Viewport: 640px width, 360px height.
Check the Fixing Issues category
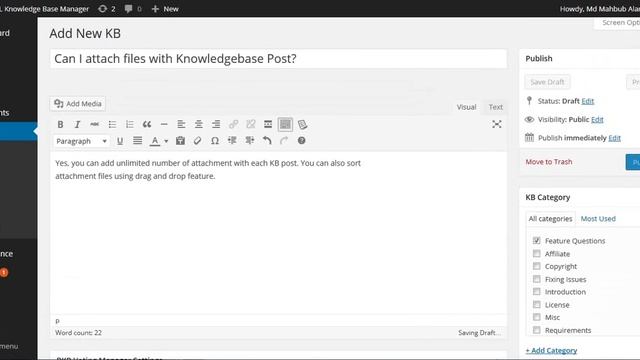tap(536, 279)
